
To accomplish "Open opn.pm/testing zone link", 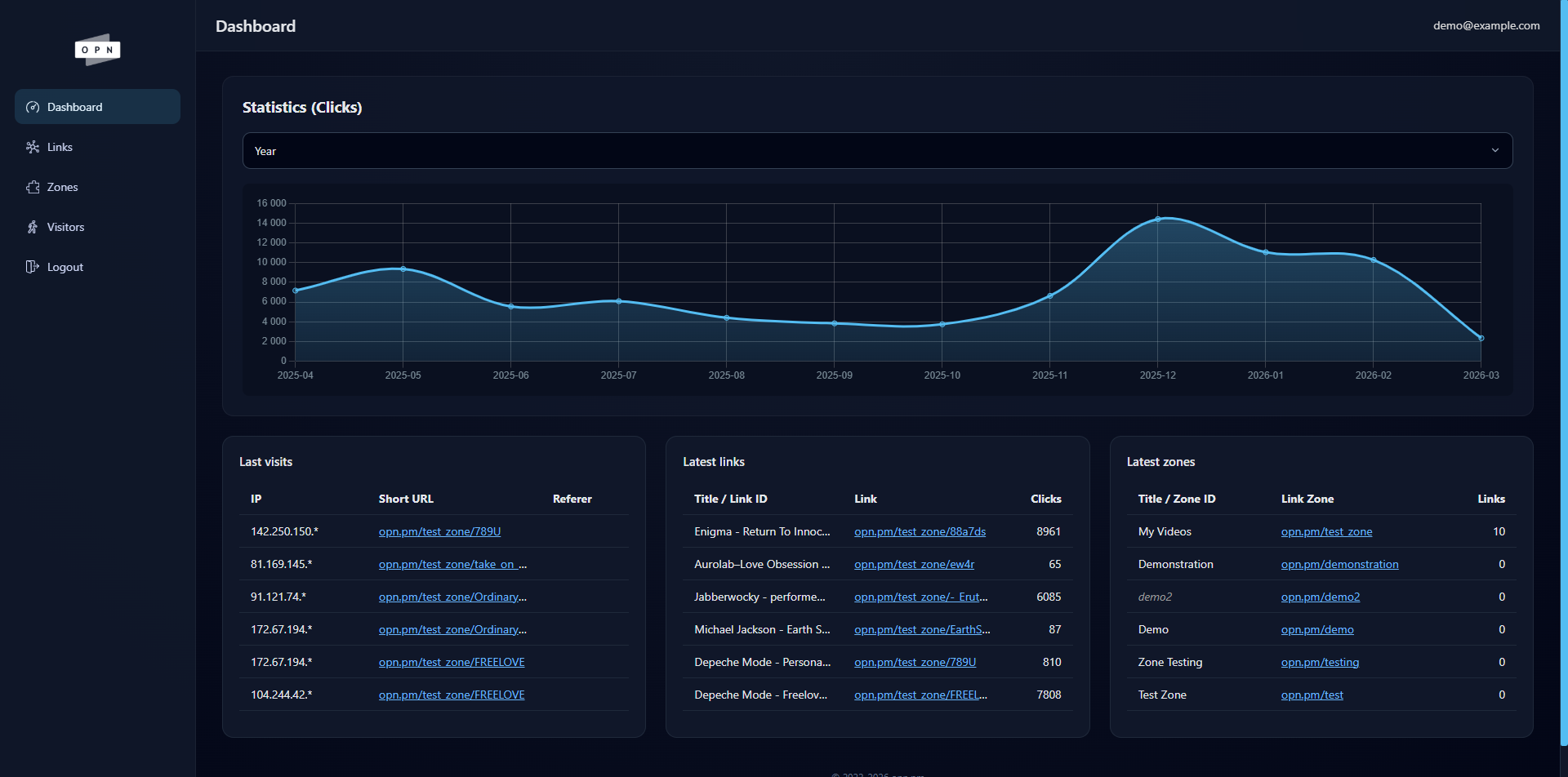I will (x=1320, y=662).
